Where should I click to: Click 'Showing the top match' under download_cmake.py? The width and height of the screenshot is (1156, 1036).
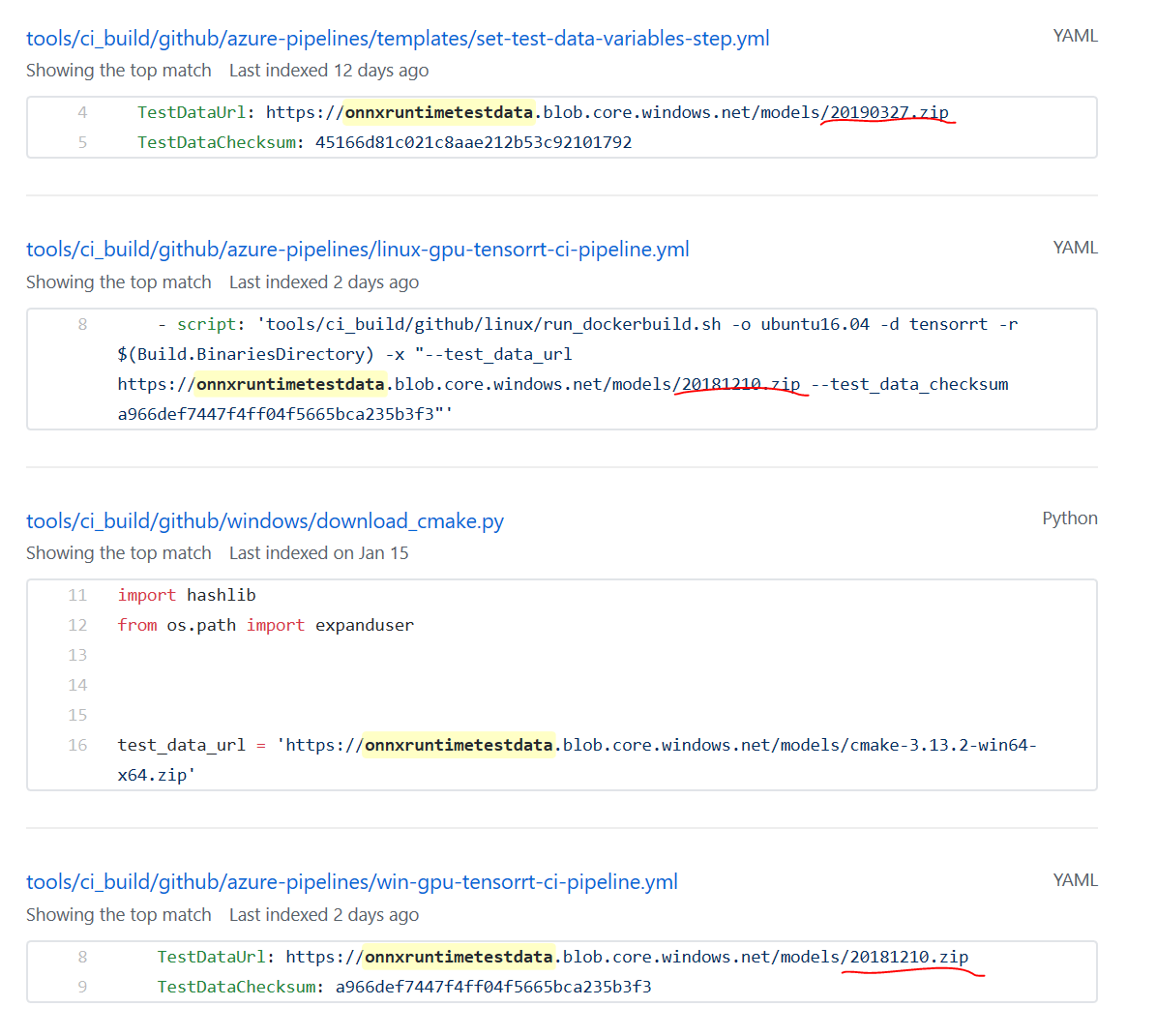pos(119,553)
